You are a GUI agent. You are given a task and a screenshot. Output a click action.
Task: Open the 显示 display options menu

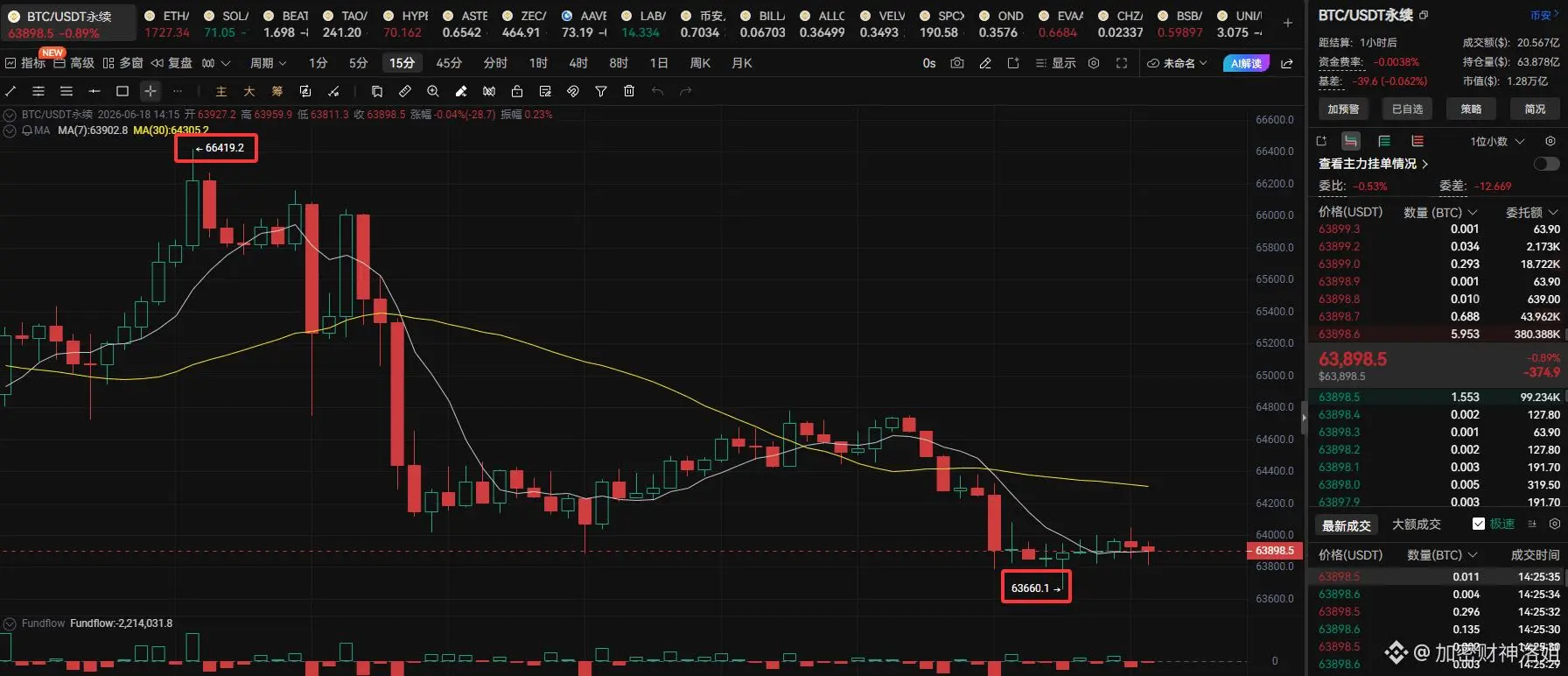[1055, 63]
